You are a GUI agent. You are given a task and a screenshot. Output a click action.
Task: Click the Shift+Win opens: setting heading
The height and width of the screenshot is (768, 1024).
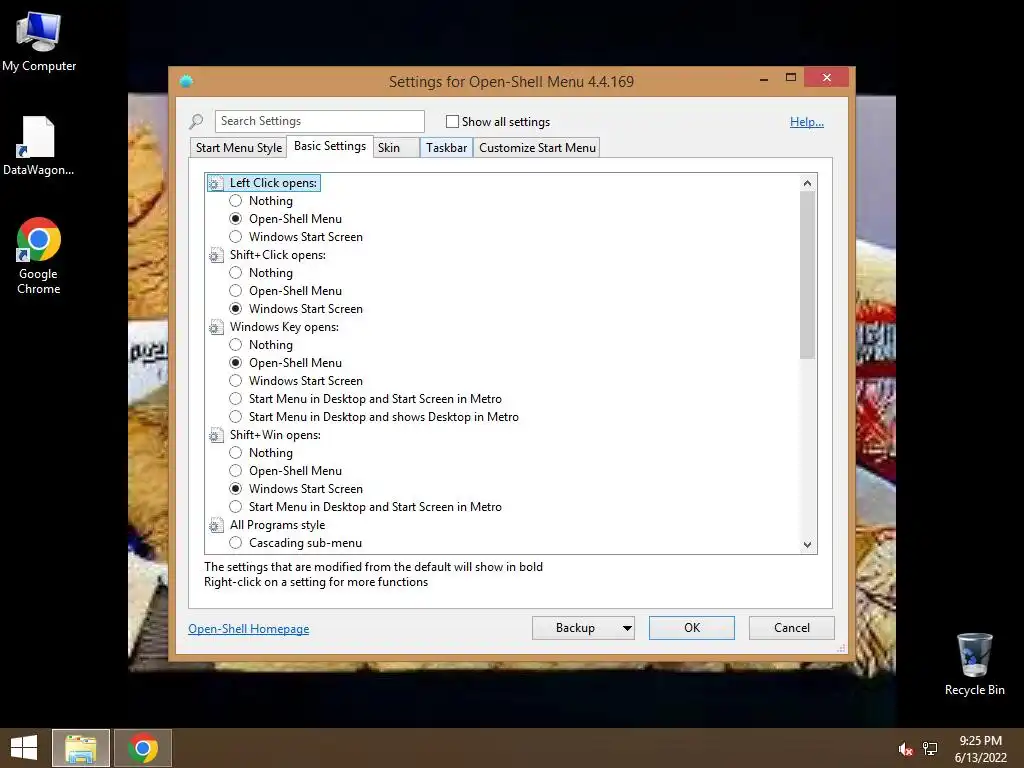[x=275, y=435]
